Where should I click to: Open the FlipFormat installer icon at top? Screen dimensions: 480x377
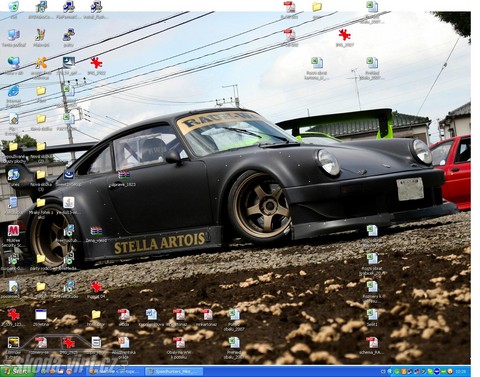[x=68, y=7]
